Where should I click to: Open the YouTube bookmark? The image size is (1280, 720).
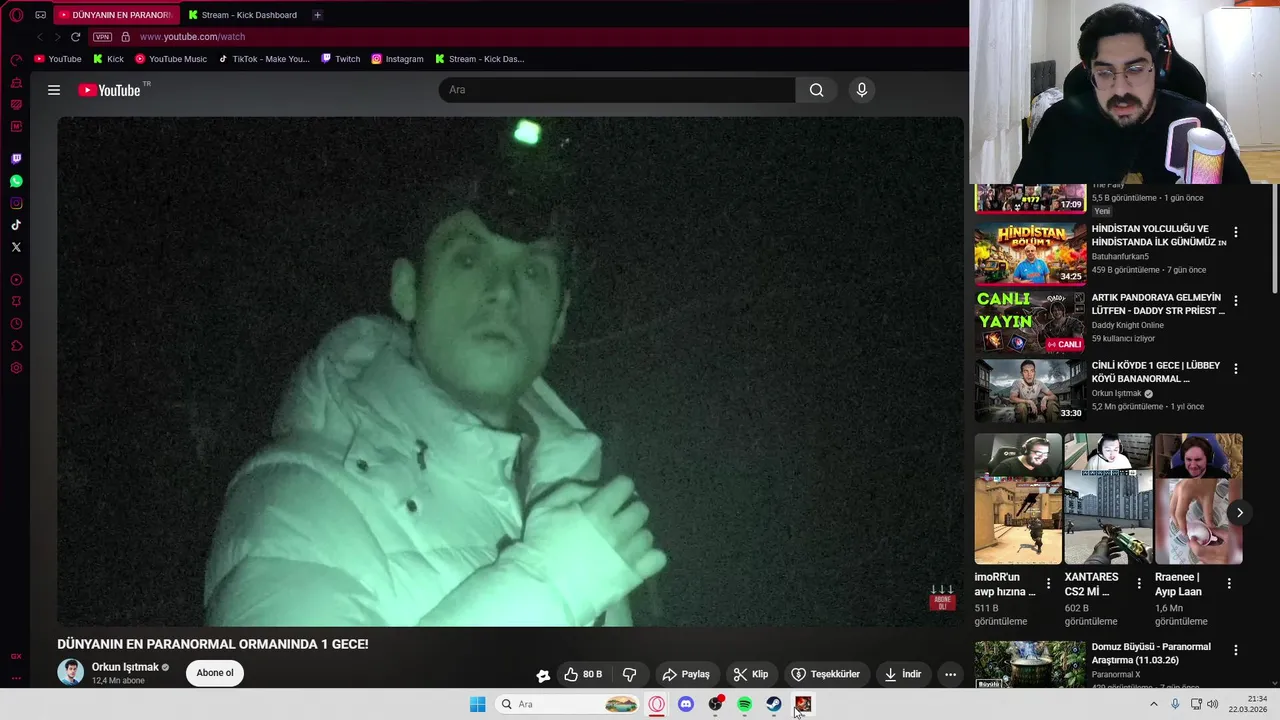click(58, 59)
